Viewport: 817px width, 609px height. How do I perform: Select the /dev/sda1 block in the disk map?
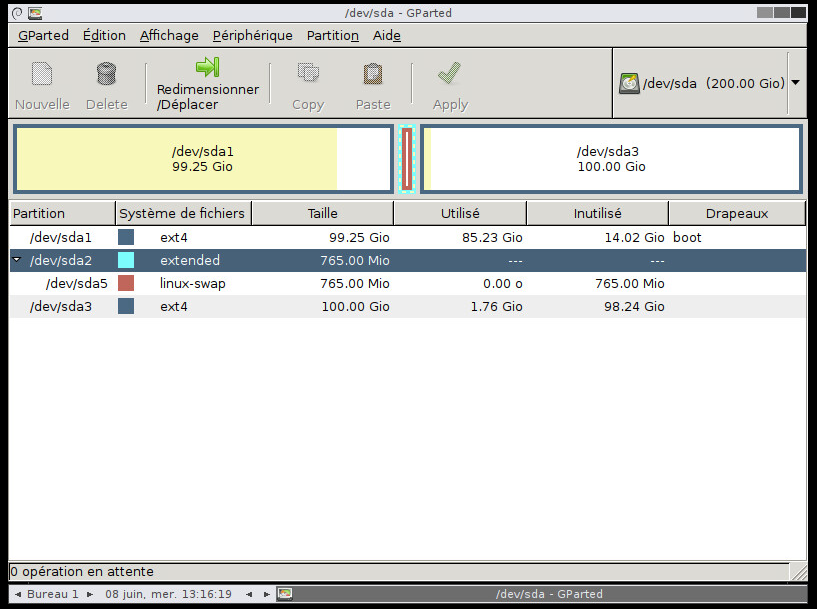tap(202, 159)
